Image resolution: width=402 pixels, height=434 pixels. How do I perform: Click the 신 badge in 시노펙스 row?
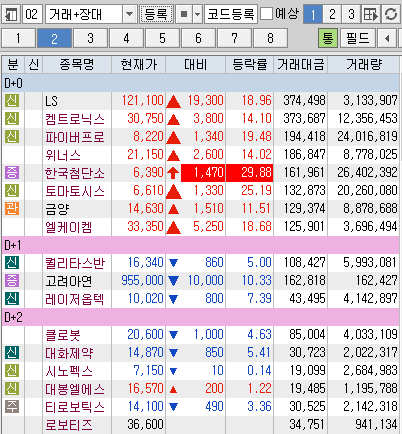click(12, 371)
